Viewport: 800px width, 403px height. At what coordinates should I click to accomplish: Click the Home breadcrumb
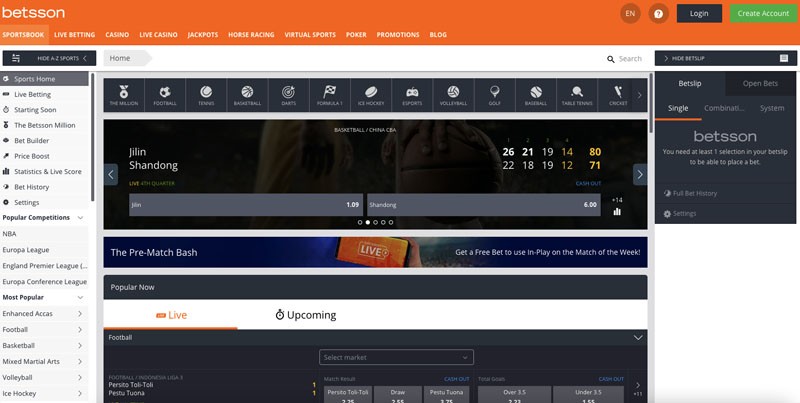click(x=120, y=58)
